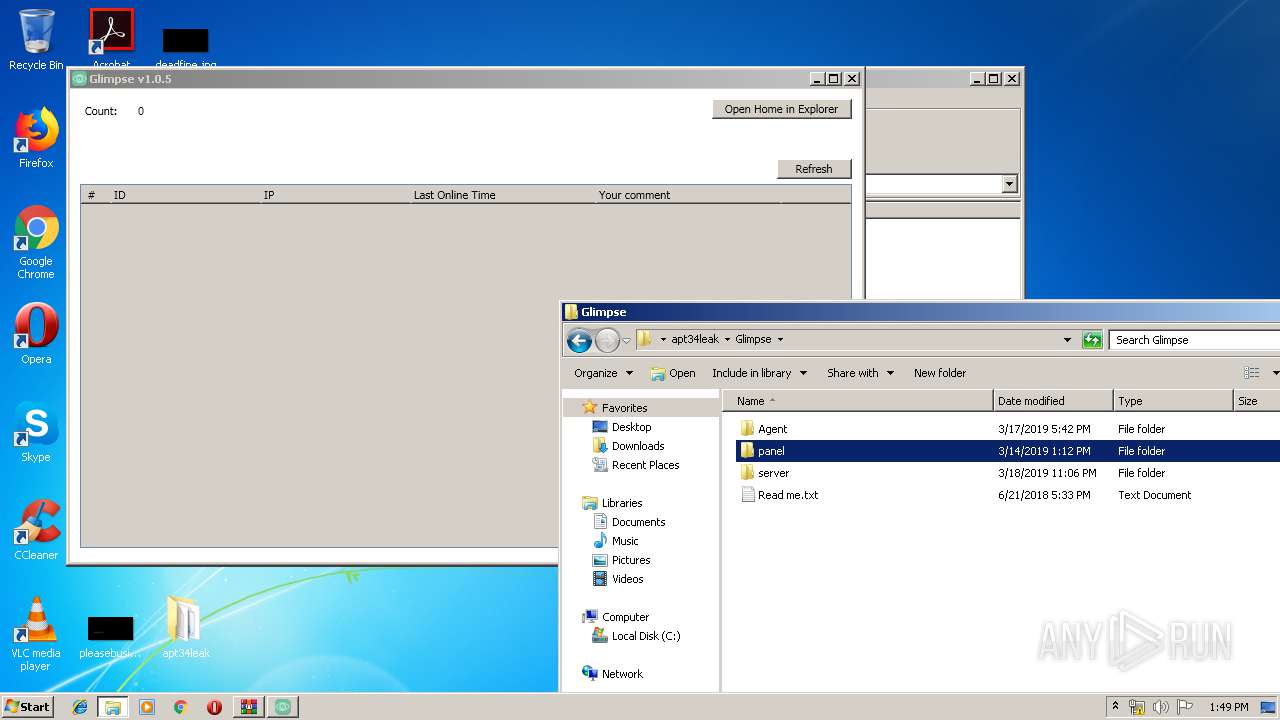Select the Agent folder icon
The image size is (1280, 720).
coord(747,428)
